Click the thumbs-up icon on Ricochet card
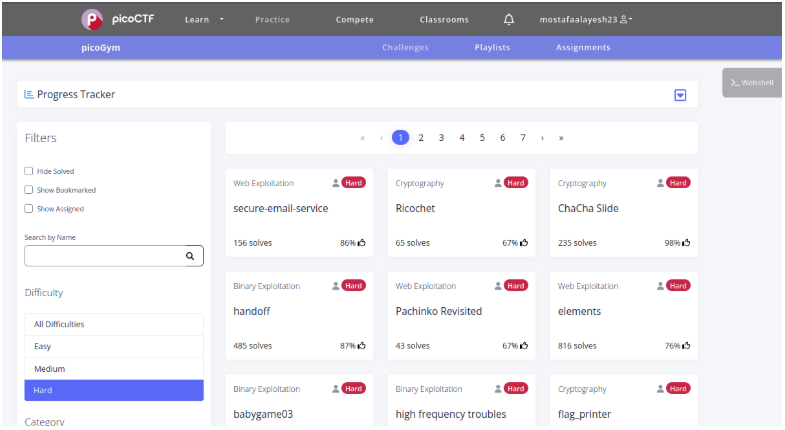The width and height of the screenshot is (785, 430). pos(524,243)
